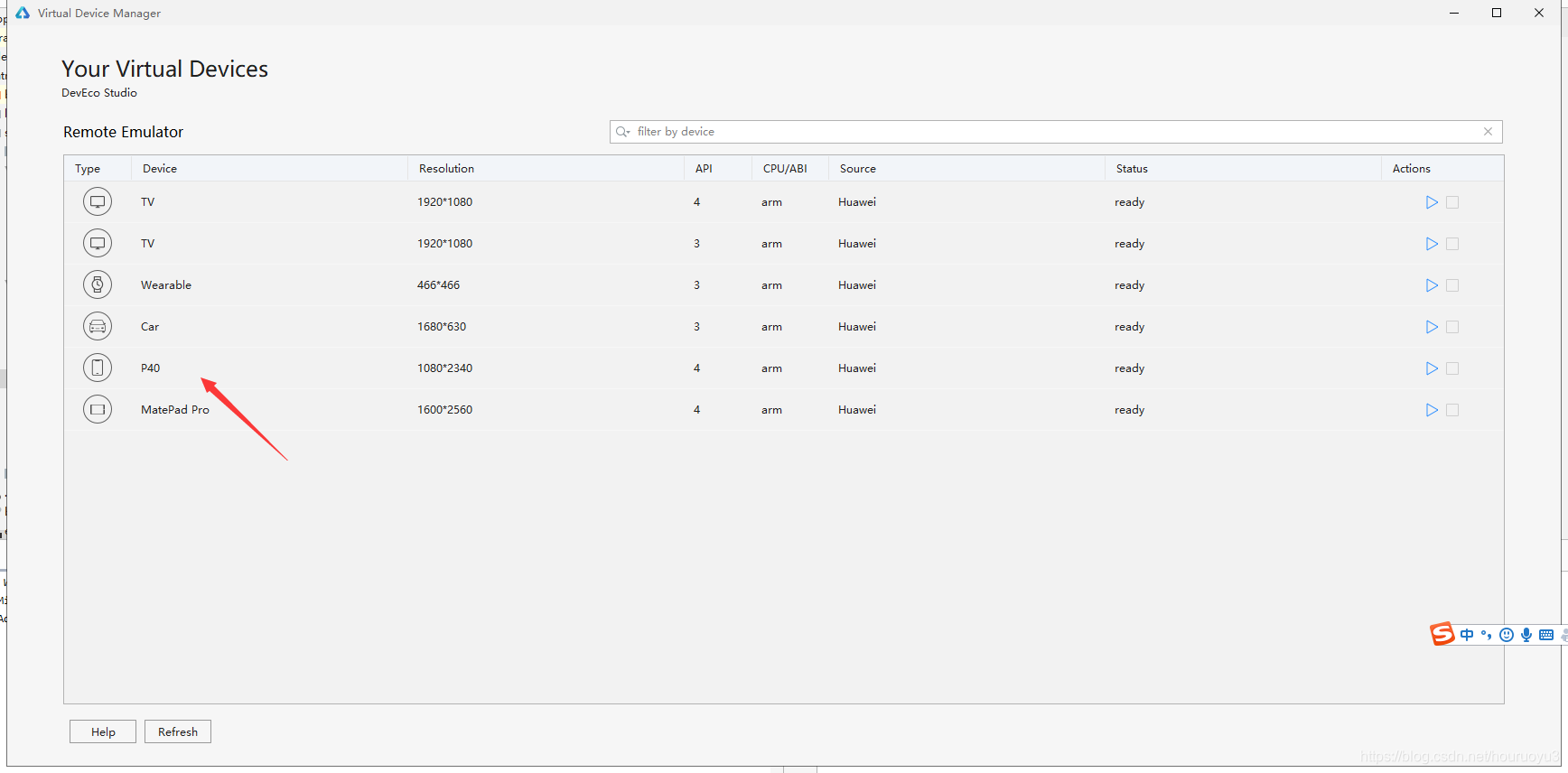Click the MatePad Pro tablet type icon
The height and width of the screenshot is (773, 1568).
click(x=98, y=409)
